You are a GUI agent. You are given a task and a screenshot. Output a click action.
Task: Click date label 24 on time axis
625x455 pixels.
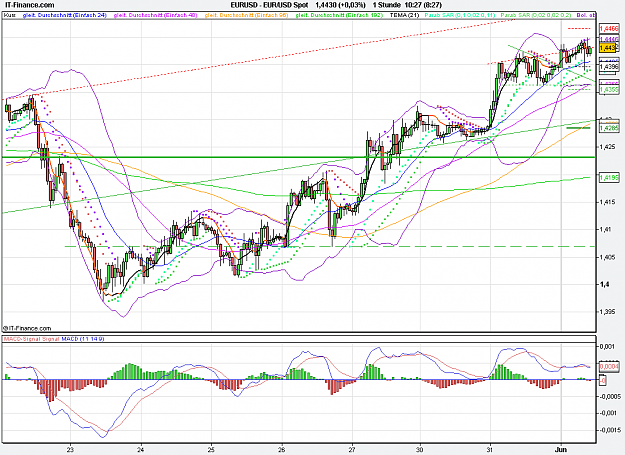(x=141, y=449)
